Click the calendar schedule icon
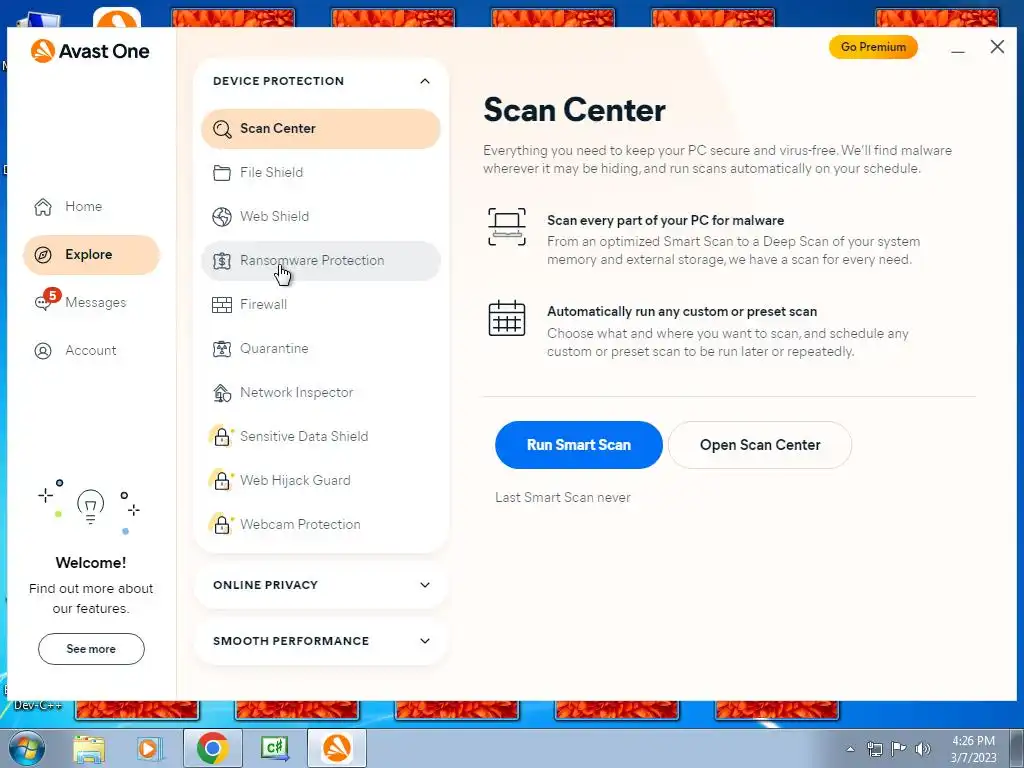The width and height of the screenshot is (1024, 768). click(x=507, y=318)
